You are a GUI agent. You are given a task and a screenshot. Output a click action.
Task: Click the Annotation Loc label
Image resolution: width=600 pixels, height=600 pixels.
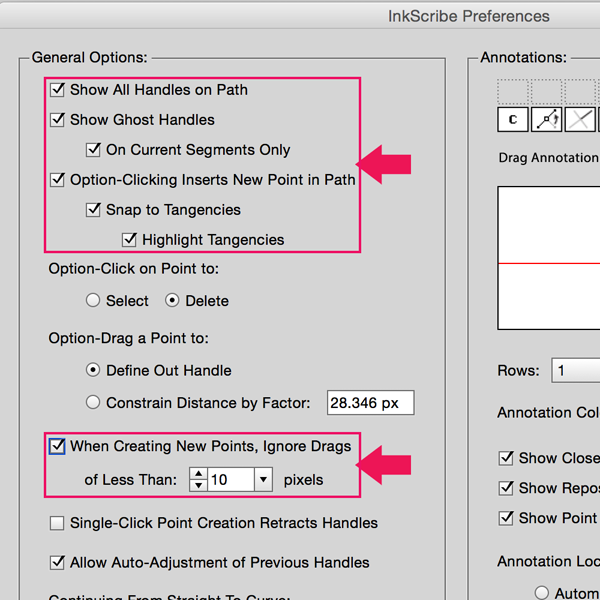(x=548, y=561)
